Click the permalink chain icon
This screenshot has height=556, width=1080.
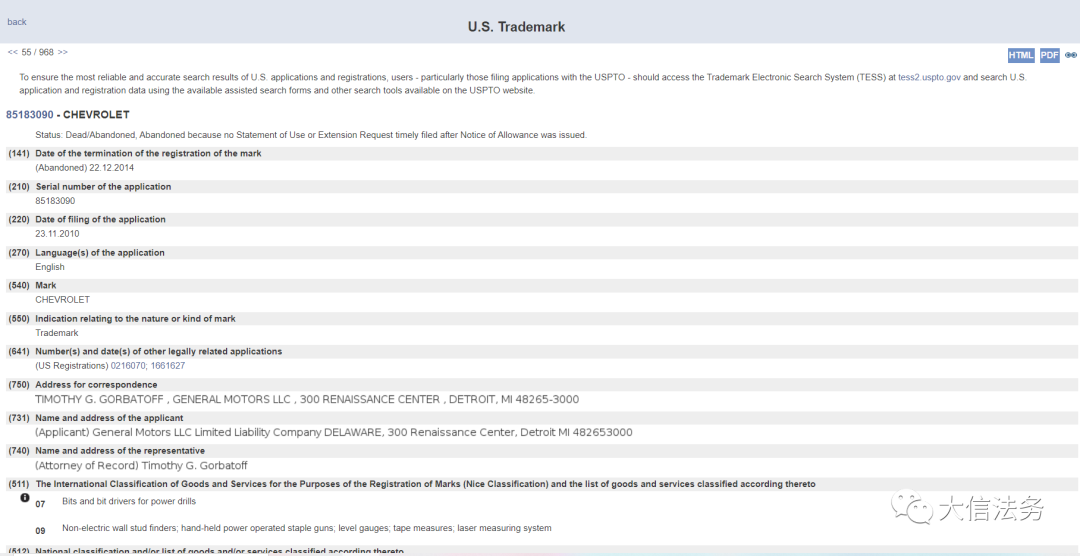[x=1070, y=55]
